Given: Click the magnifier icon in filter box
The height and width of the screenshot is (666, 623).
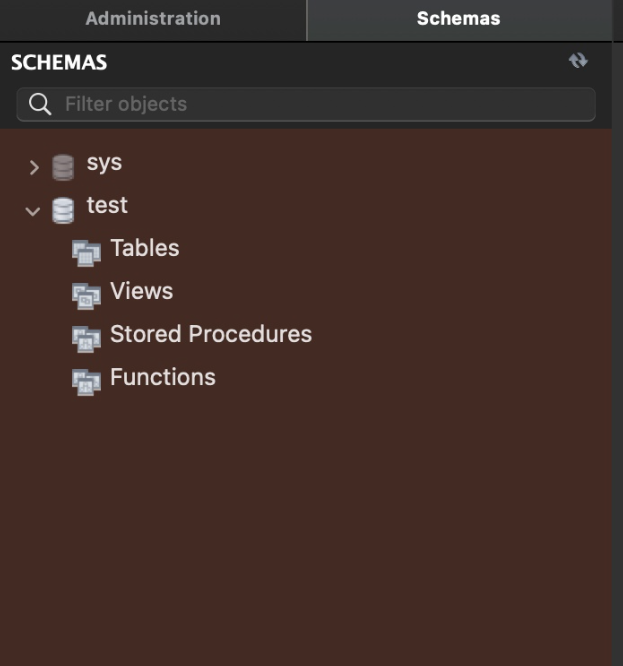Looking at the screenshot, I should [40, 104].
